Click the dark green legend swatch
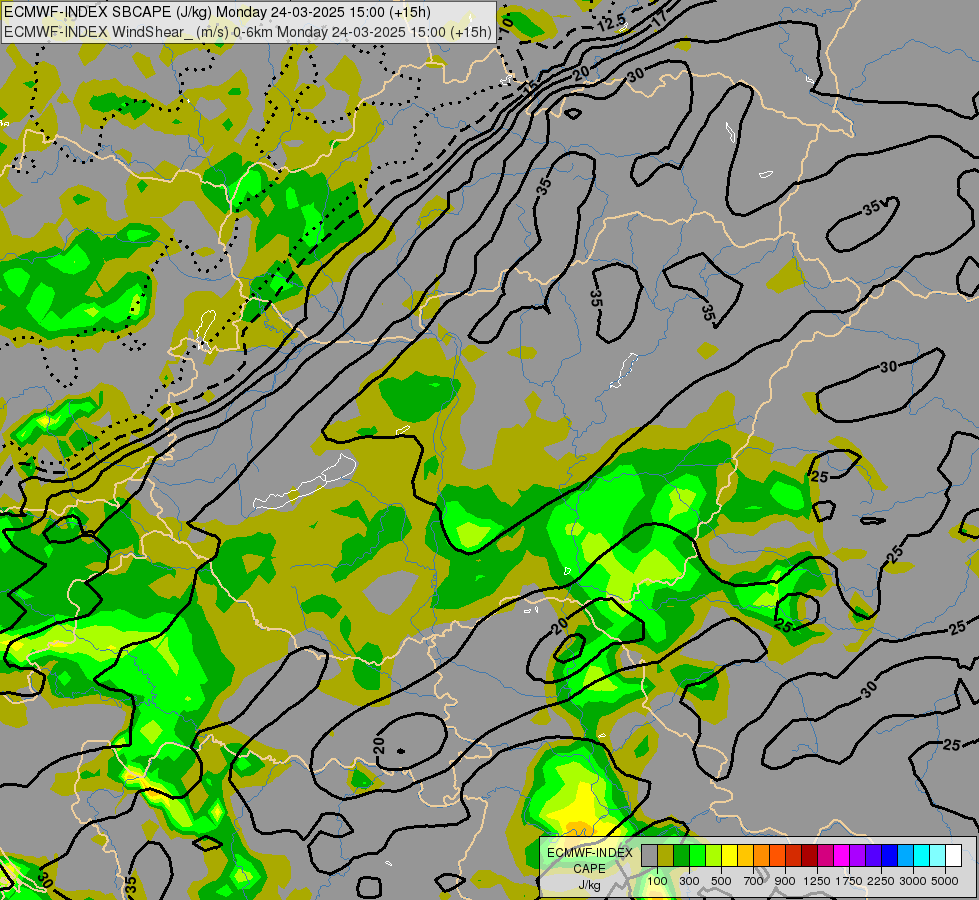 click(x=681, y=855)
